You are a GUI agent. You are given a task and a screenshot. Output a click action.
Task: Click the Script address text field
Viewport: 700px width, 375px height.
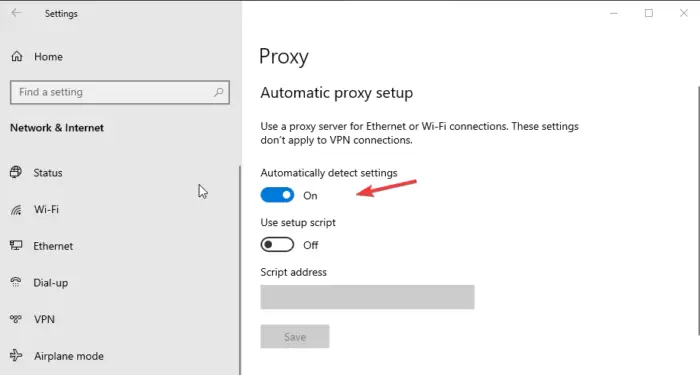click(367, 297)
